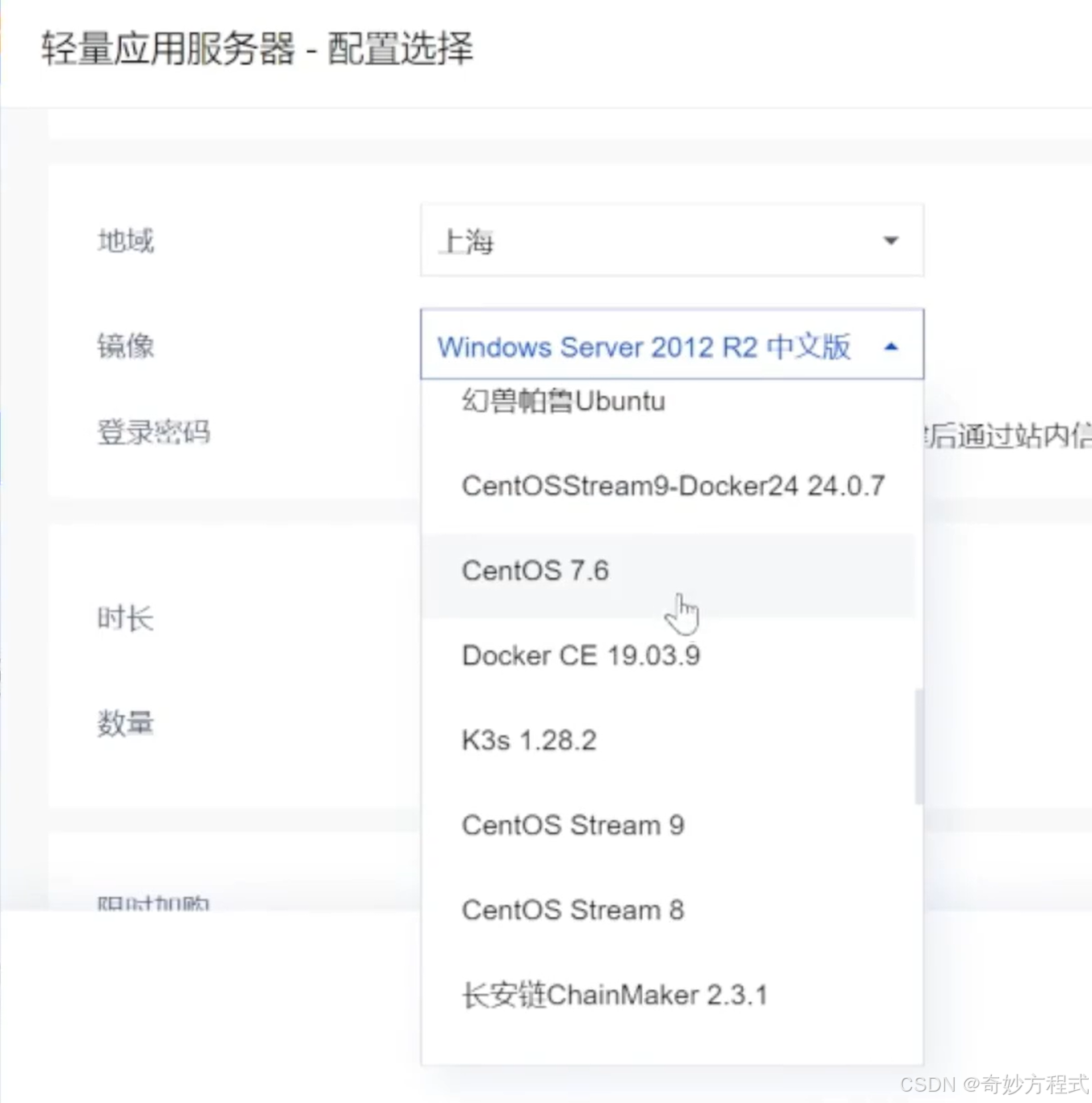Select CentOS Stream 8 image
The width and height of the screenshot is (1092, 1103).
pos(668,910)
